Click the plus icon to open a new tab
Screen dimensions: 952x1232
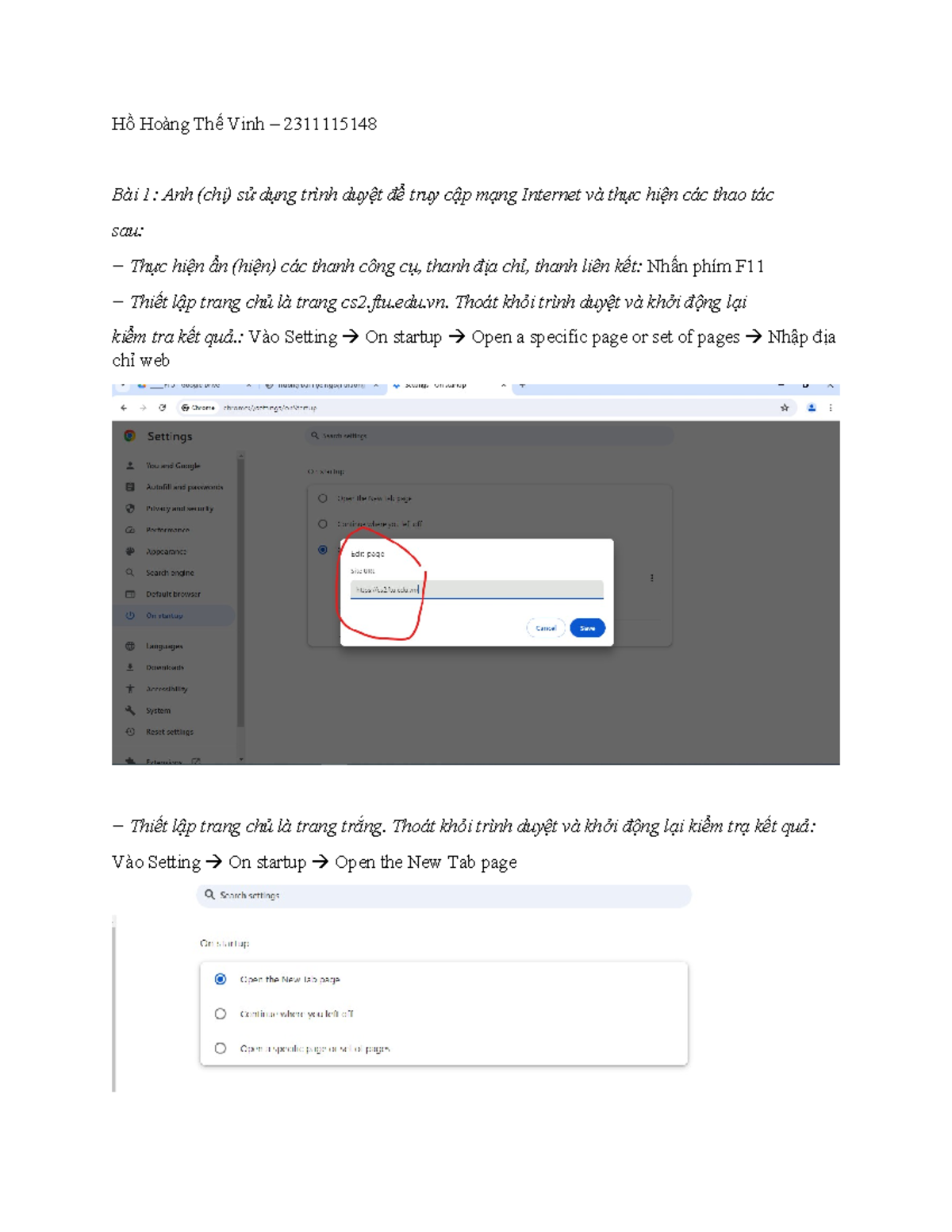pos(522,386)
